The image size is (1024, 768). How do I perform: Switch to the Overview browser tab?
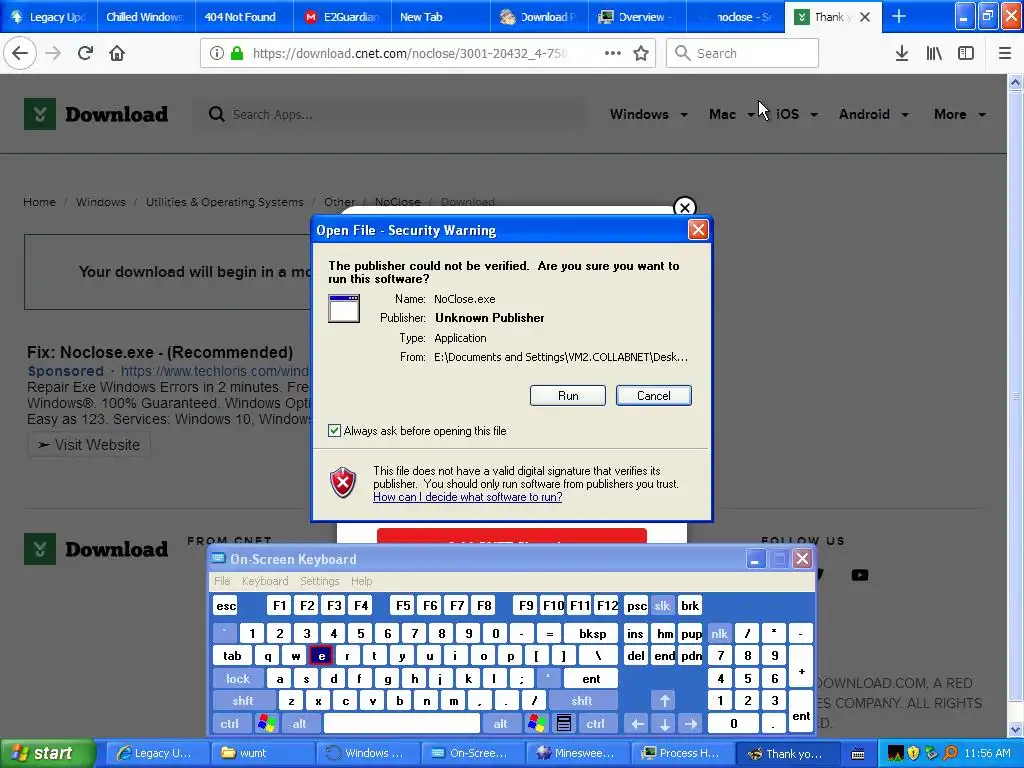point(637,16)
